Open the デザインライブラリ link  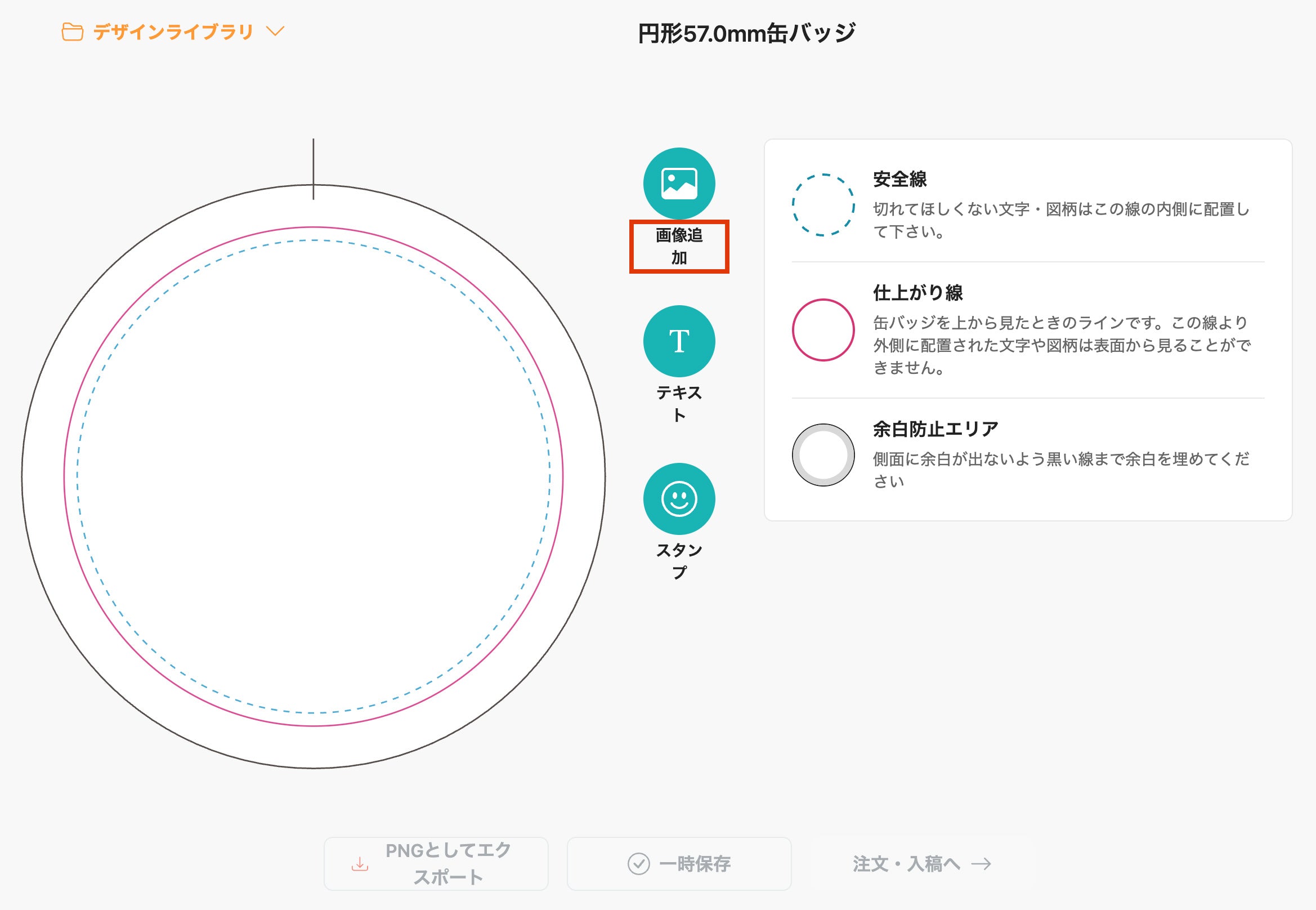pyautogui.click(x=173, y=32)
